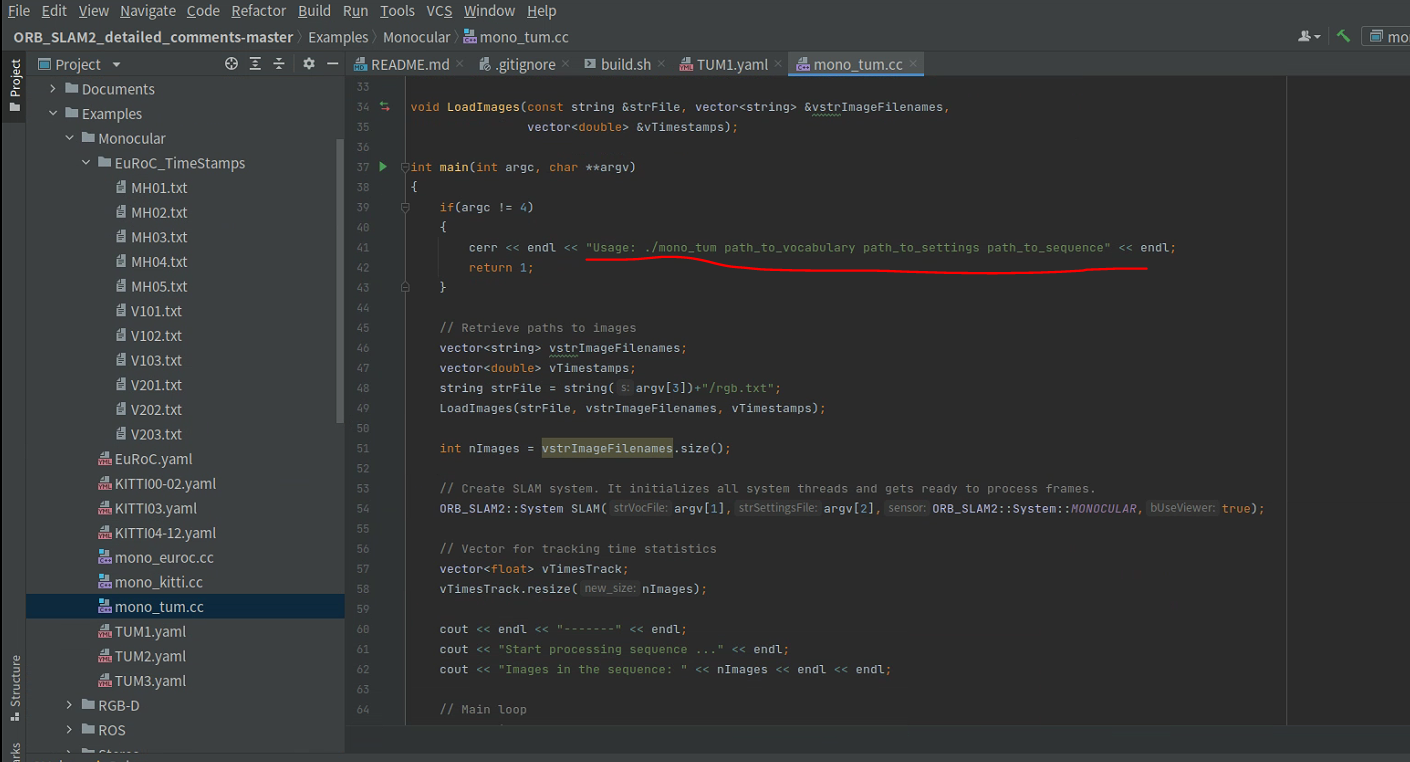
Task: Open the run configuration selector
Action: coord(1388,37)
